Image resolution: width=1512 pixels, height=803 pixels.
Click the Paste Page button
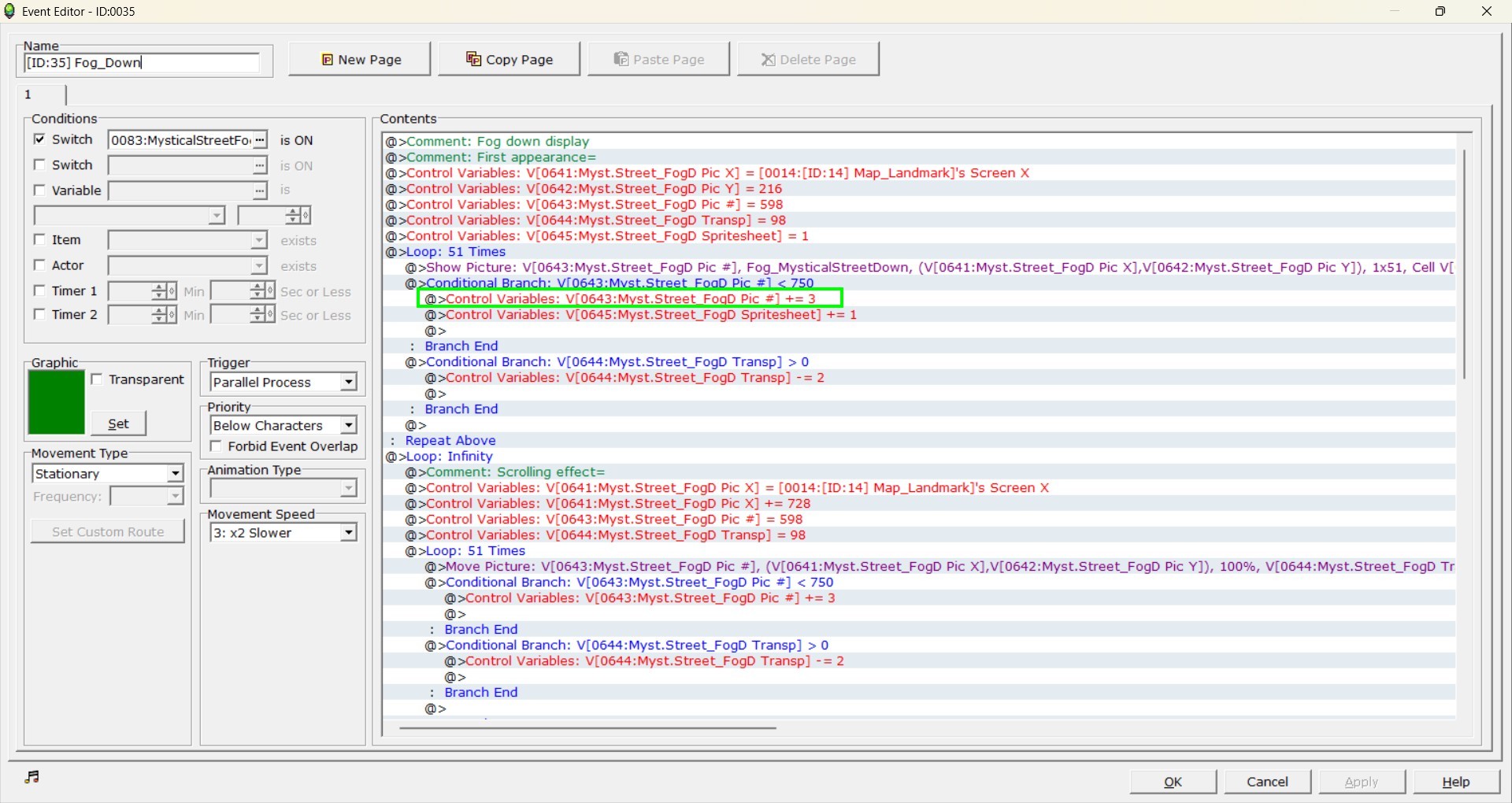(659, 59)
